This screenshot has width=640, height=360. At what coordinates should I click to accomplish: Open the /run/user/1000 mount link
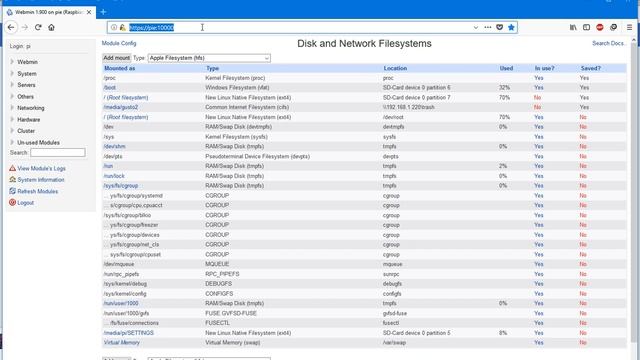point(121,303)
